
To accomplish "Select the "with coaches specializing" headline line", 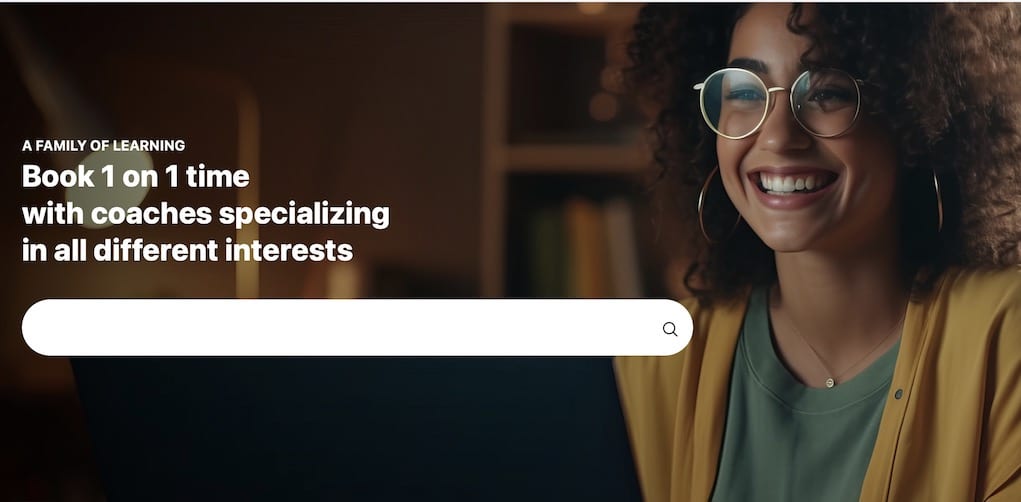I will [x=206, y=214].
